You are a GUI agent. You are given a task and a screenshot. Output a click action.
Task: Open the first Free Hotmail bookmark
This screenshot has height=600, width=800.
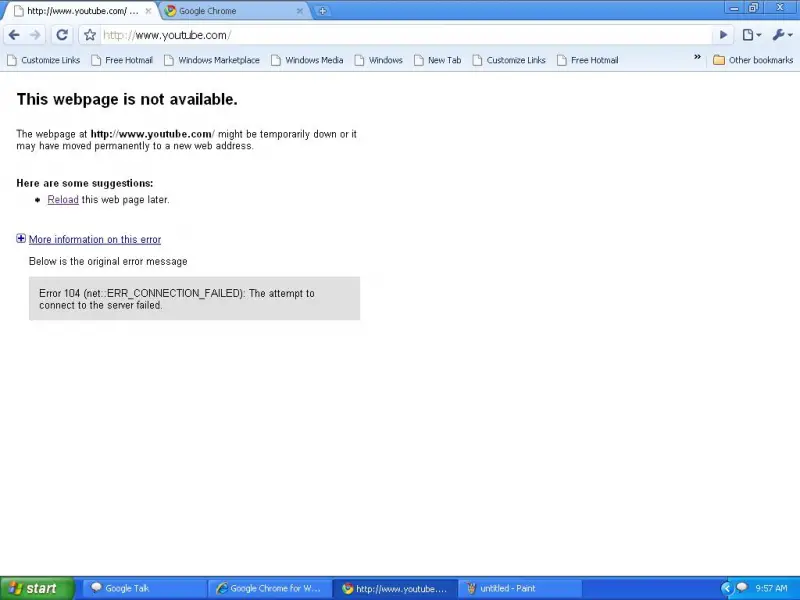122,60
